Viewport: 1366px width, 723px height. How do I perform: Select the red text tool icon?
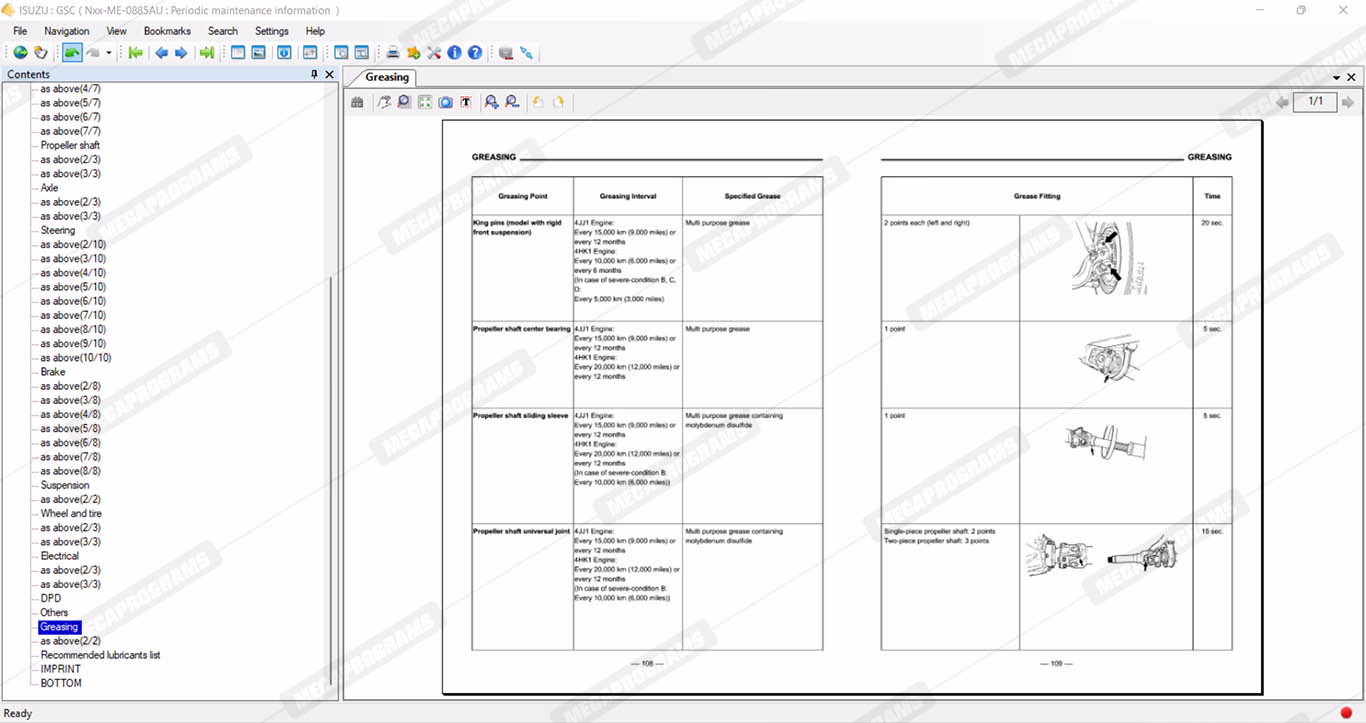click(465, 102)
